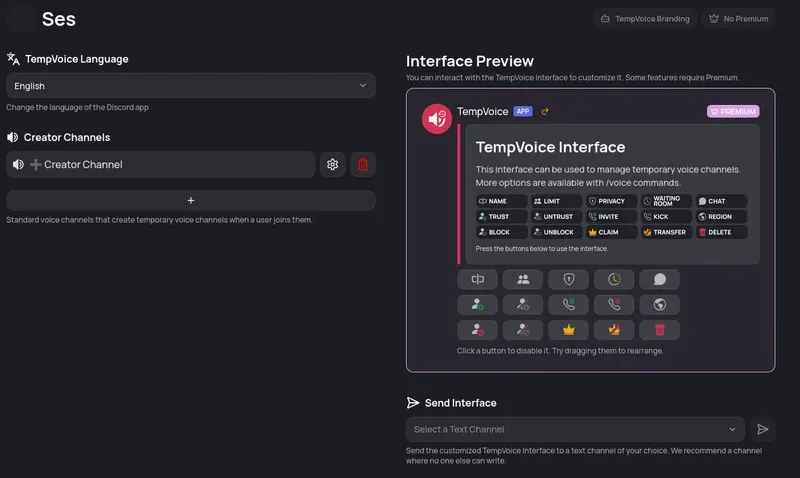Toggle the Kick phone button icon
800x478 pixels.
click(x=614, y=305)
